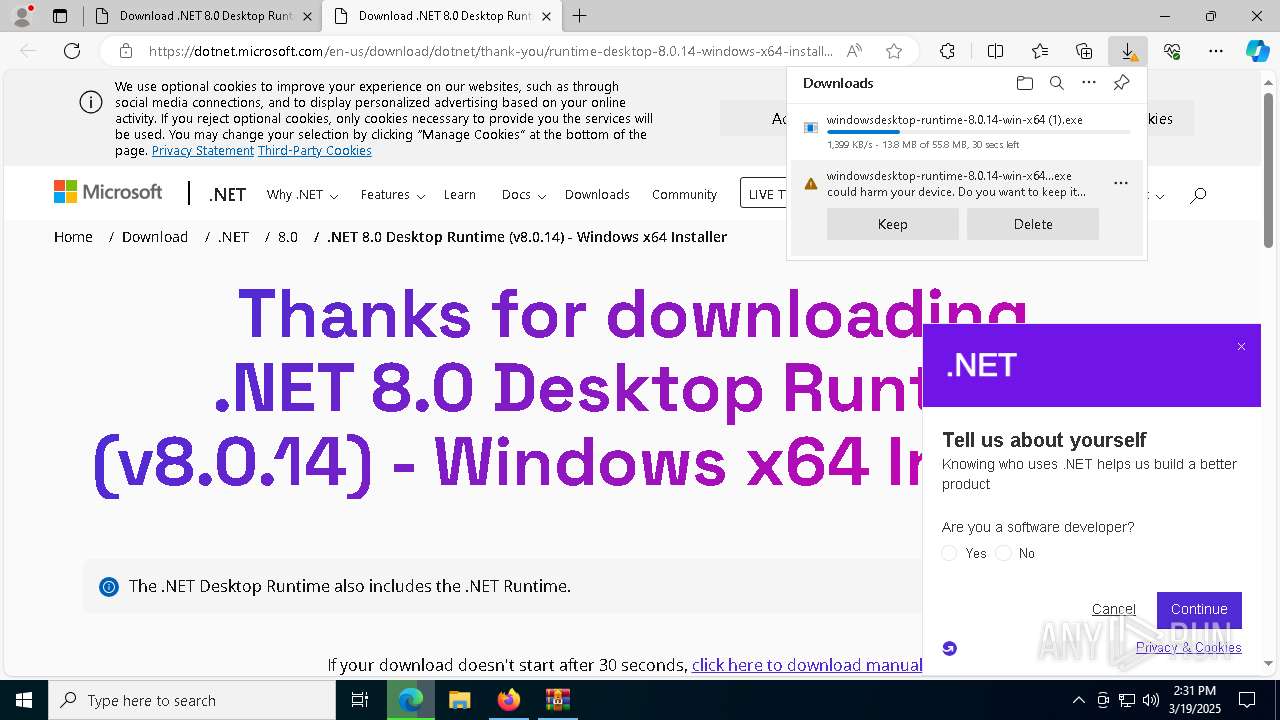Viewport: 1280px width, 720px height.
Task: Open Collections icon
Action: click(1084, 51)
